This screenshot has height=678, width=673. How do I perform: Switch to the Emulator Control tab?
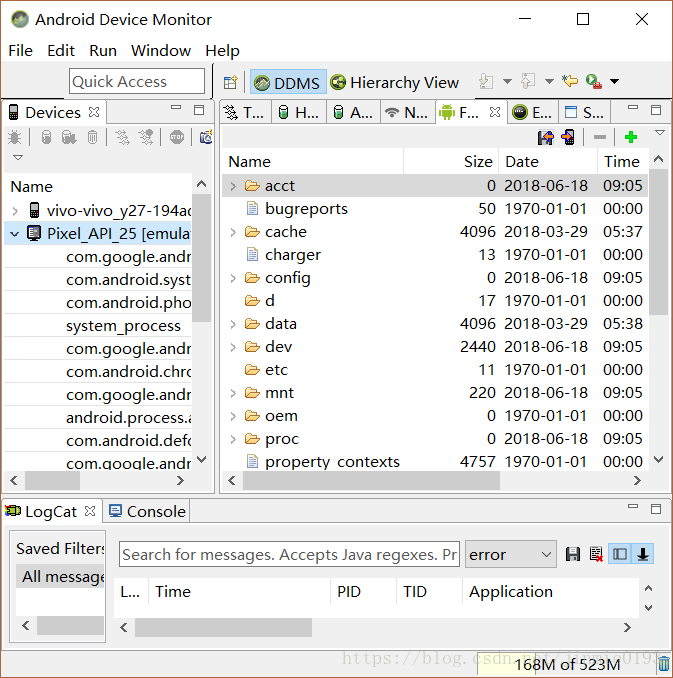(x=532, y=112)
